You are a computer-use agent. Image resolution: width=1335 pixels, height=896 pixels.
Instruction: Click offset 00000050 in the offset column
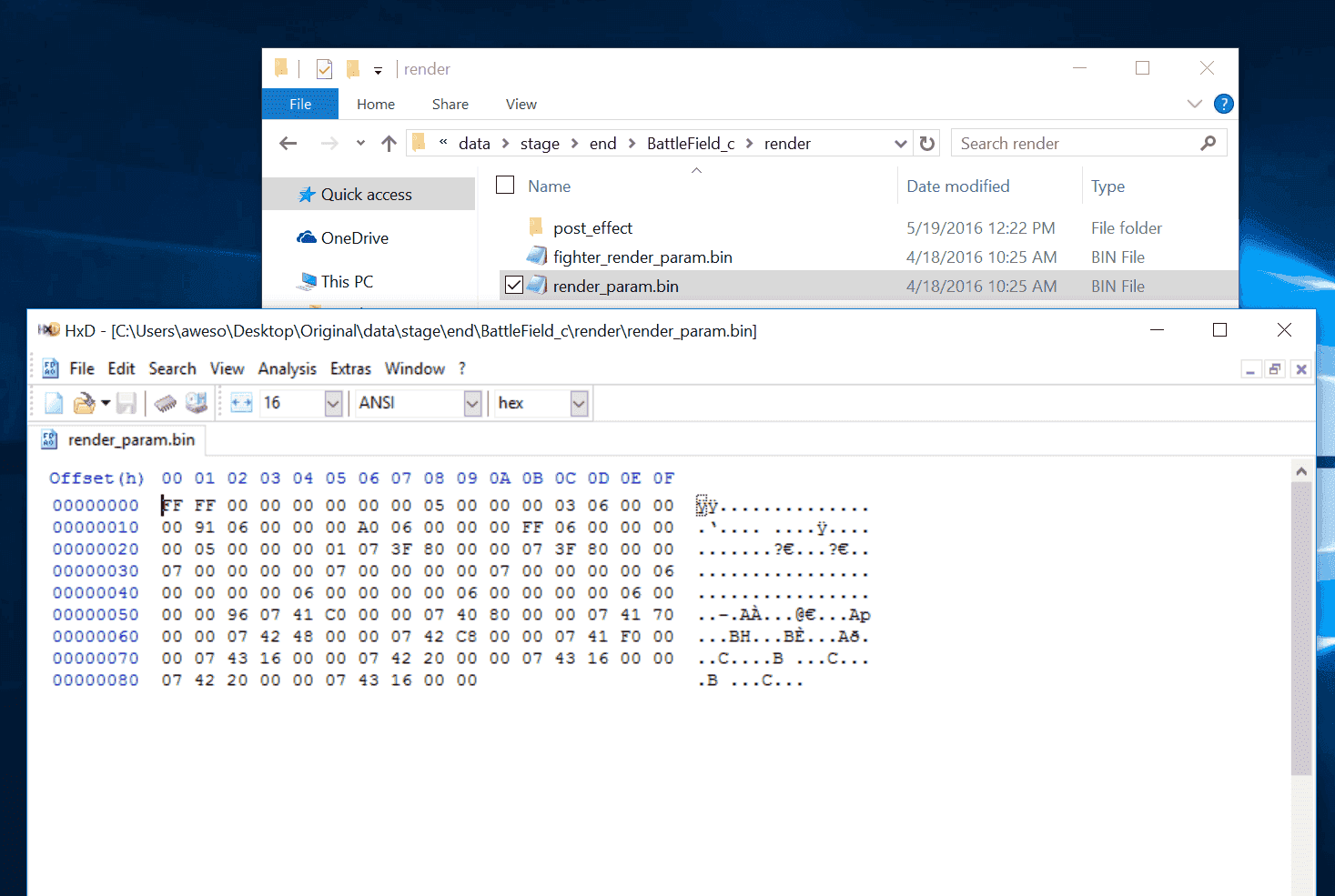pos(96,615)
